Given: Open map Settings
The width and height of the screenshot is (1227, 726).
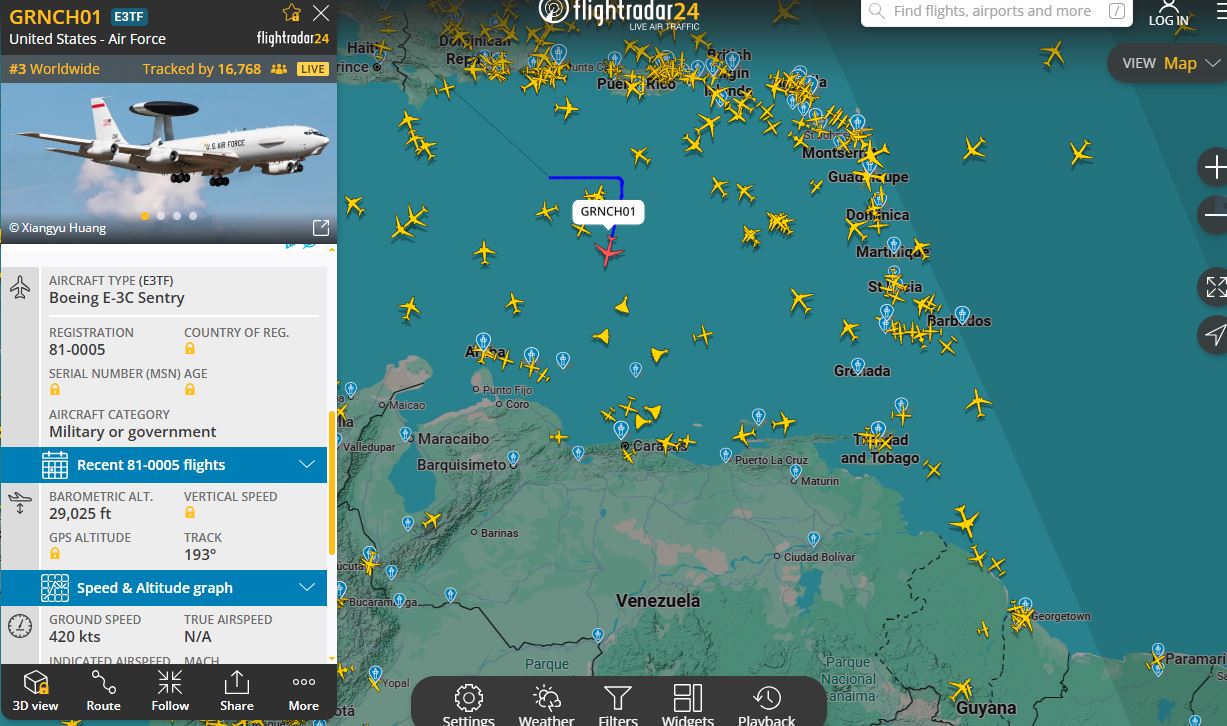Looking at the screenshot, I should pos(469,704).
